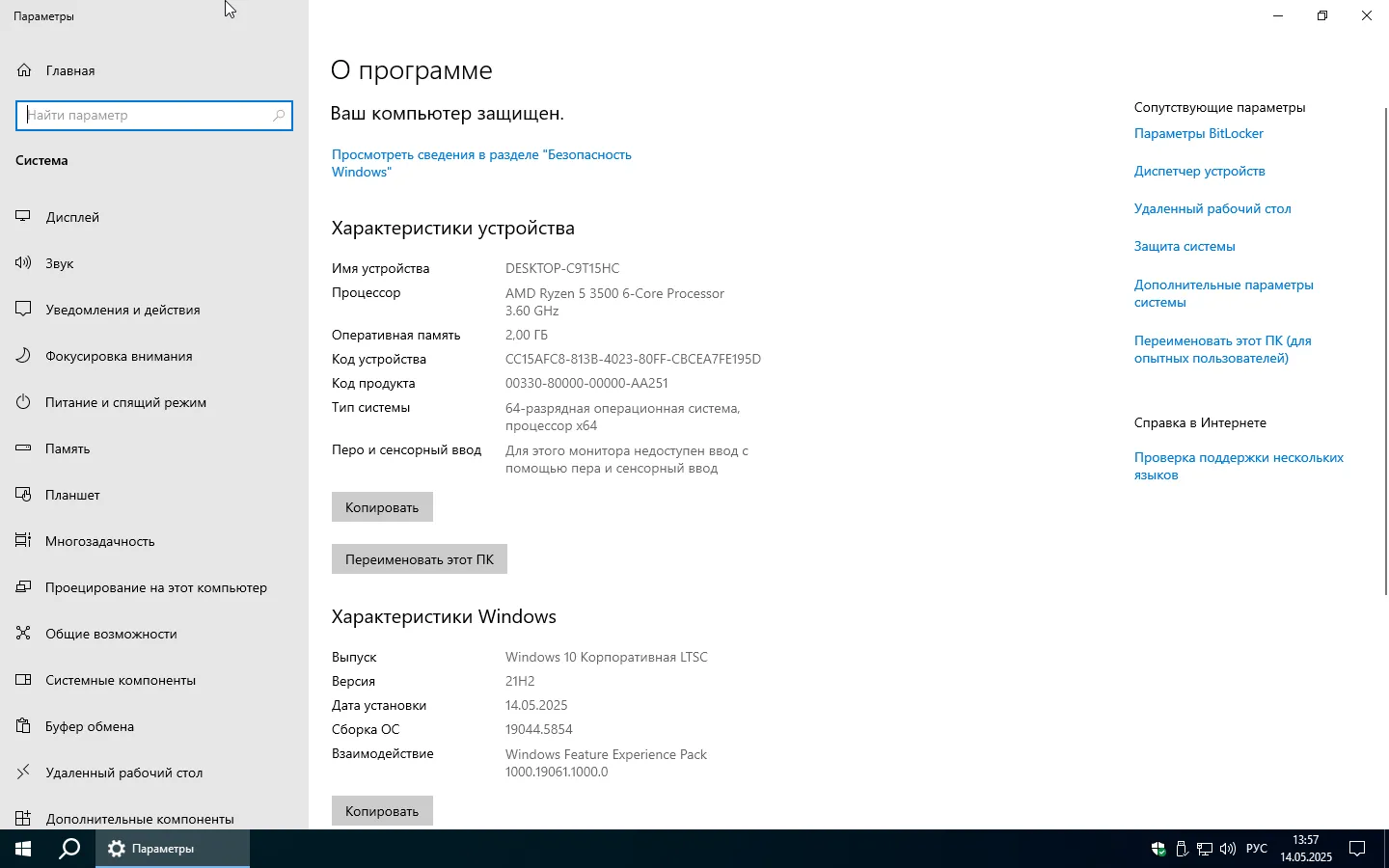Open the volume tray icon

[x=1228, y=850]
